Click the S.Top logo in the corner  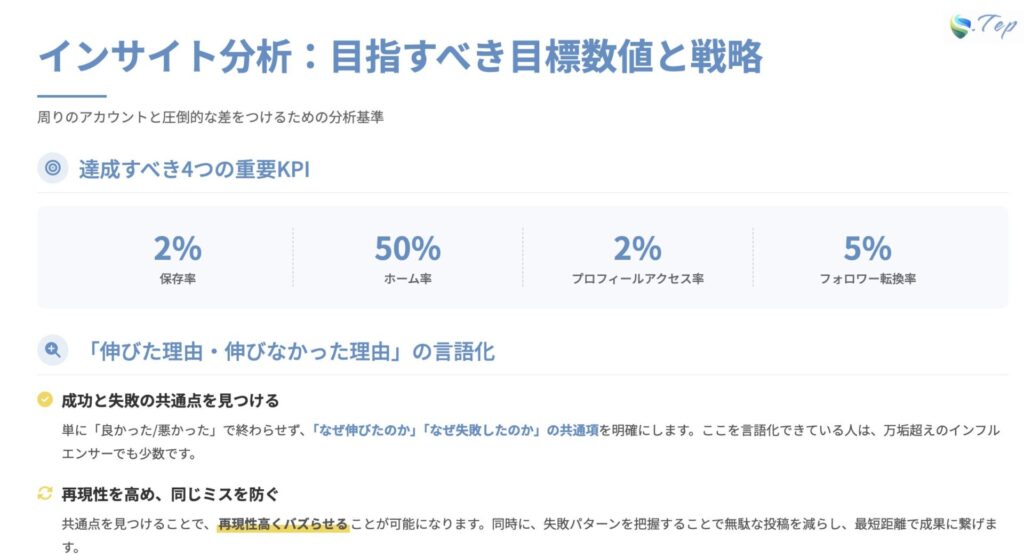[x=981, y=27]
